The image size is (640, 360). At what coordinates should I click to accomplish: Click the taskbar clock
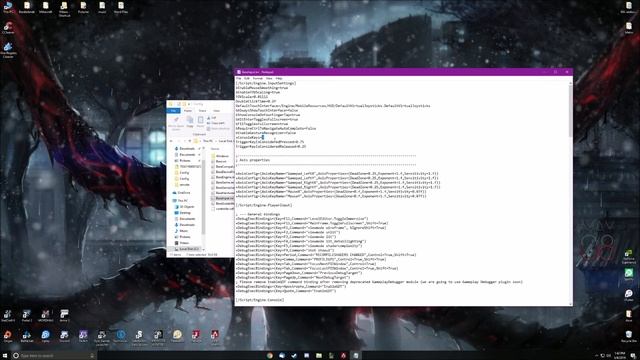pyautogui.click(x=619, y=356)
